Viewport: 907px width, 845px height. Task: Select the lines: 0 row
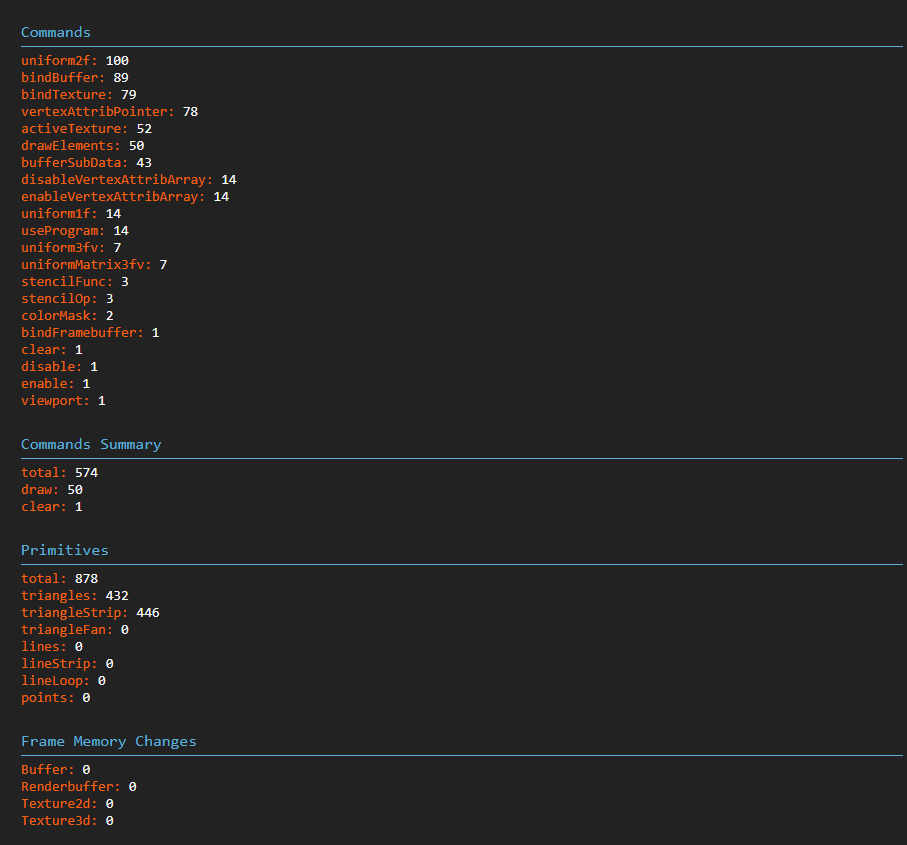(51, 647)
